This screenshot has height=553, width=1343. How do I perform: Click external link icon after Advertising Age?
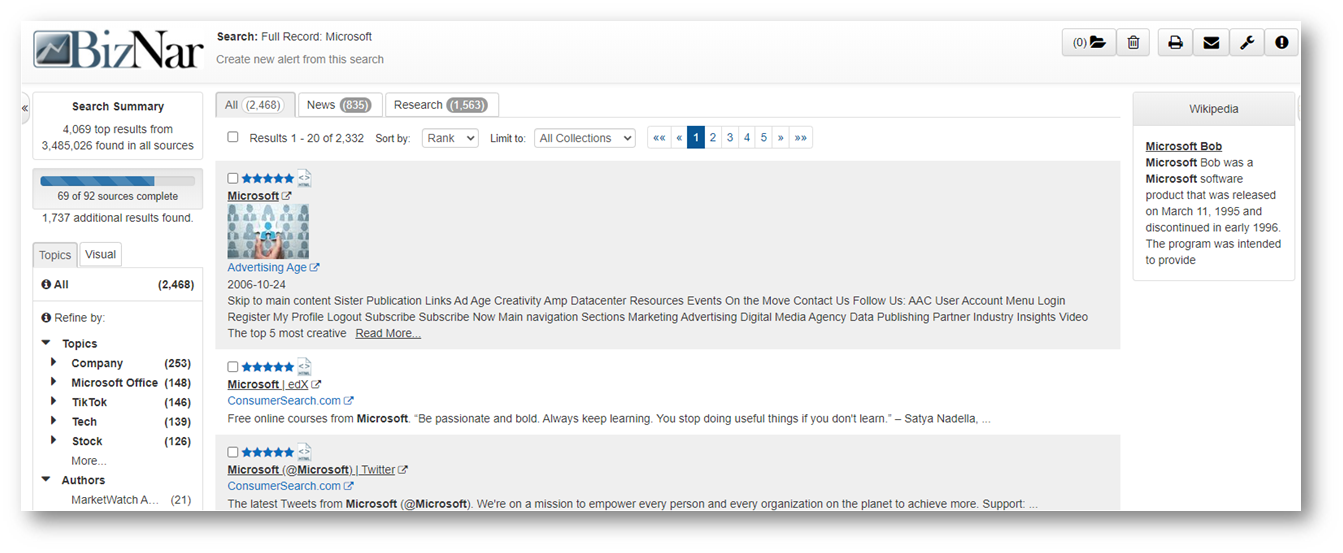[315, 268]
